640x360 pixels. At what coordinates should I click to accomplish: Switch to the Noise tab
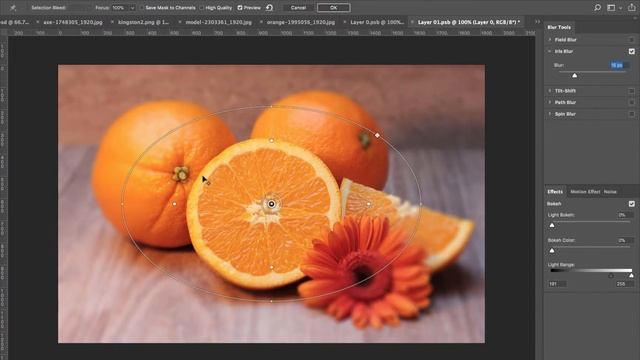point(610,192)
